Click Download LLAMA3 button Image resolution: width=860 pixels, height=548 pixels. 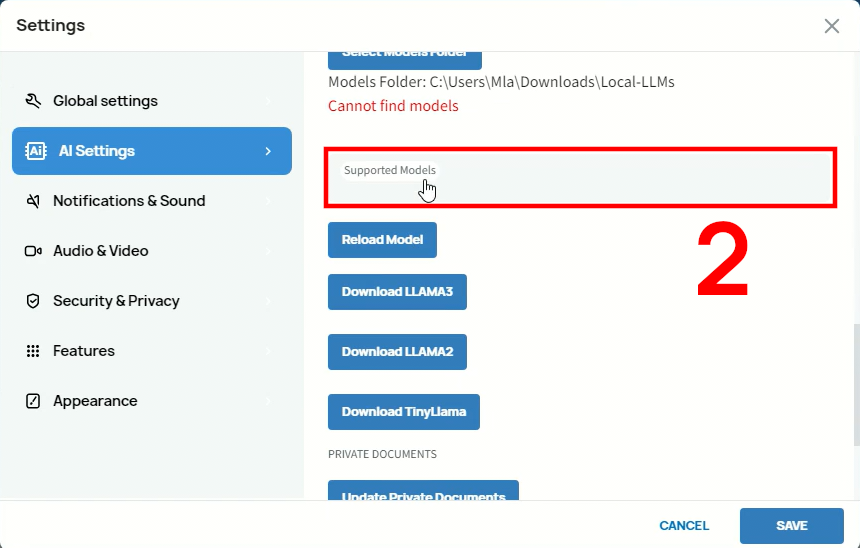coord(397,292)
